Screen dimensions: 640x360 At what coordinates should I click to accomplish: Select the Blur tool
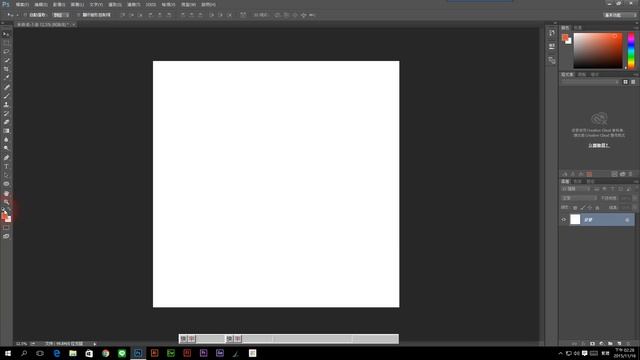[x=6, y=140]
